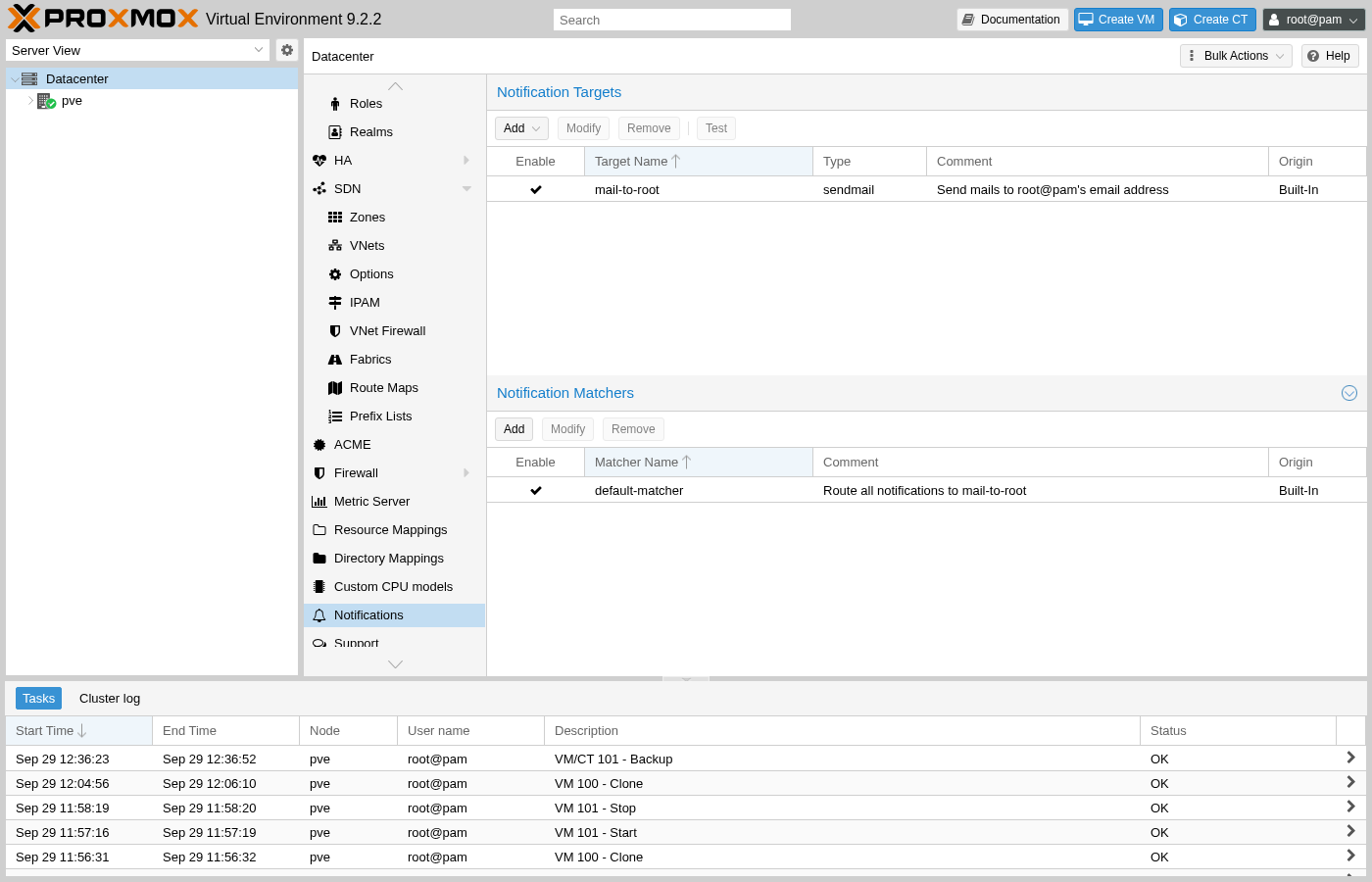Click the Server View settings gear

click(287, 50)
